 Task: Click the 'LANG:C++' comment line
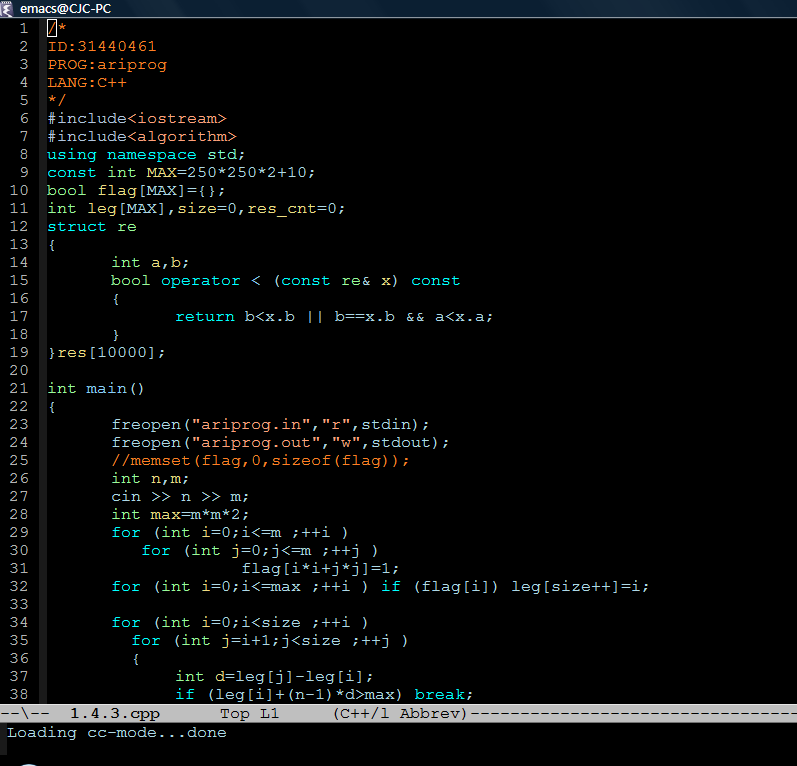87,82
